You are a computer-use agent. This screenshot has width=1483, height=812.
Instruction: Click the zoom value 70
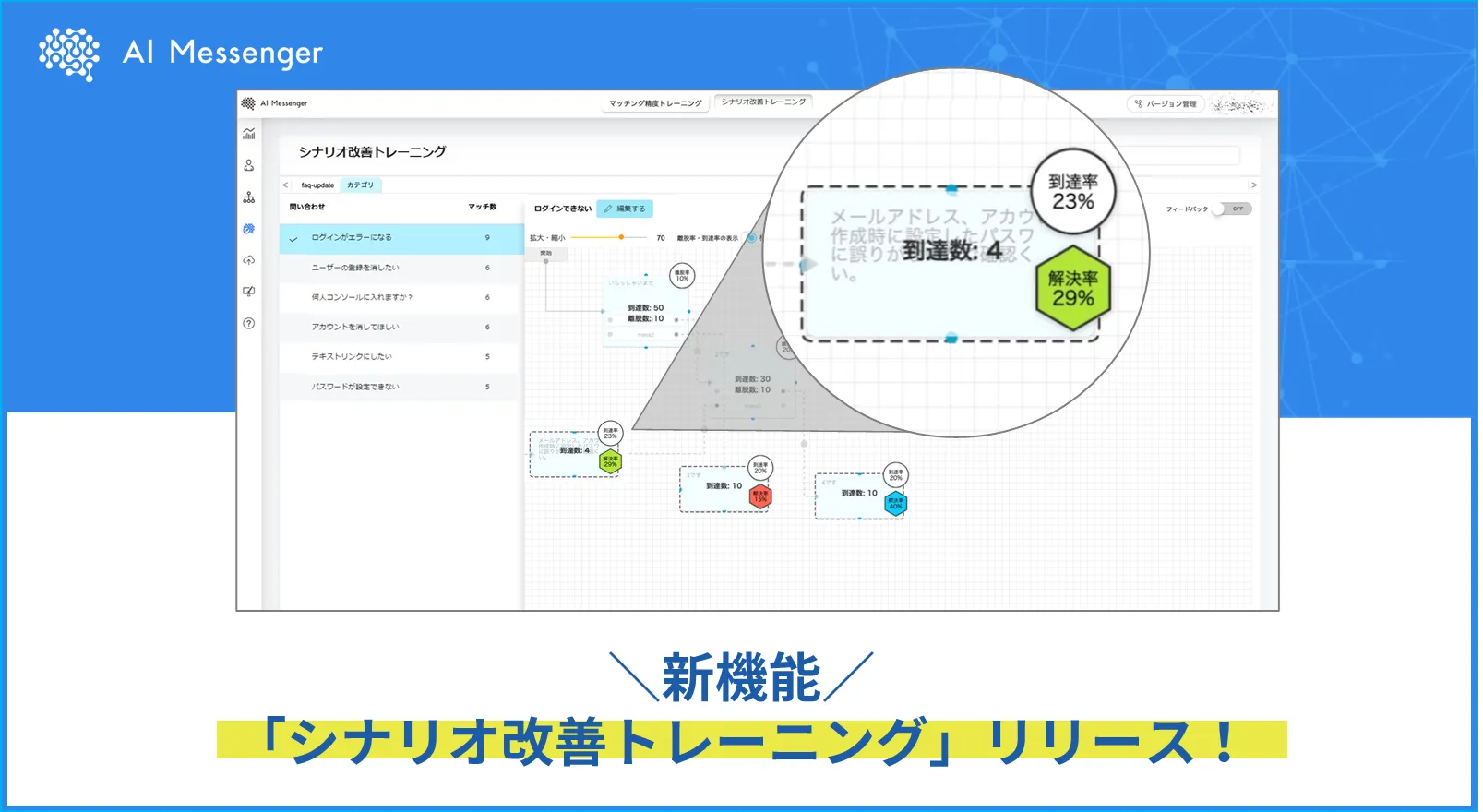[661, 238]
